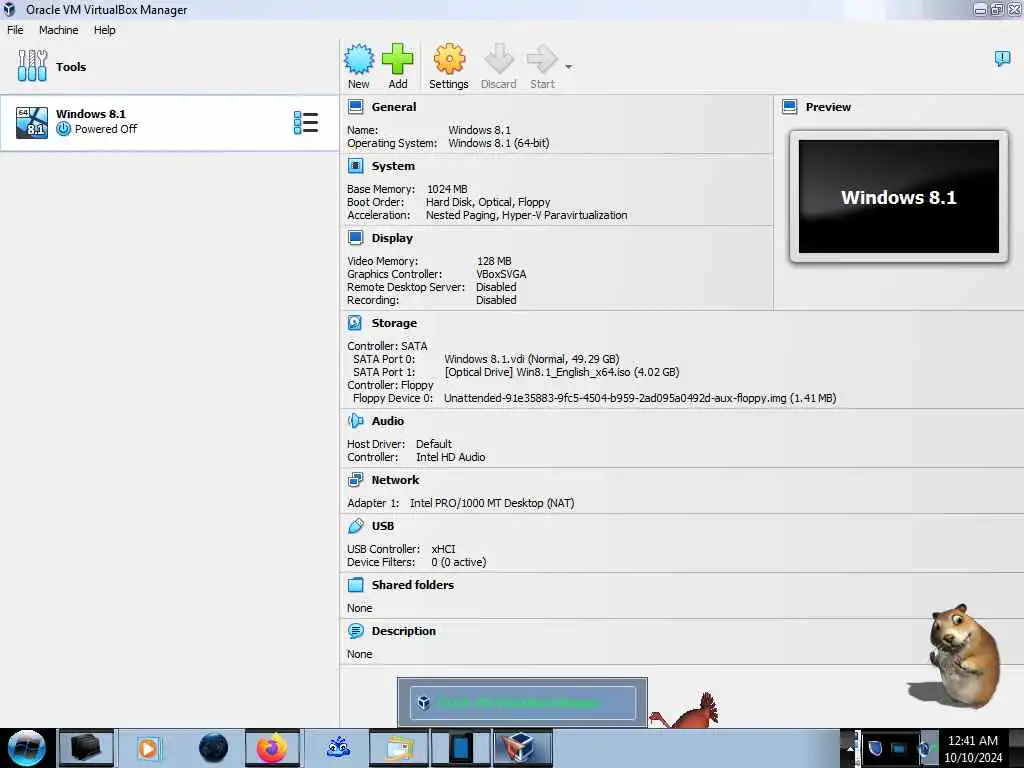Click the Preview panel header icon

(790, 106)
